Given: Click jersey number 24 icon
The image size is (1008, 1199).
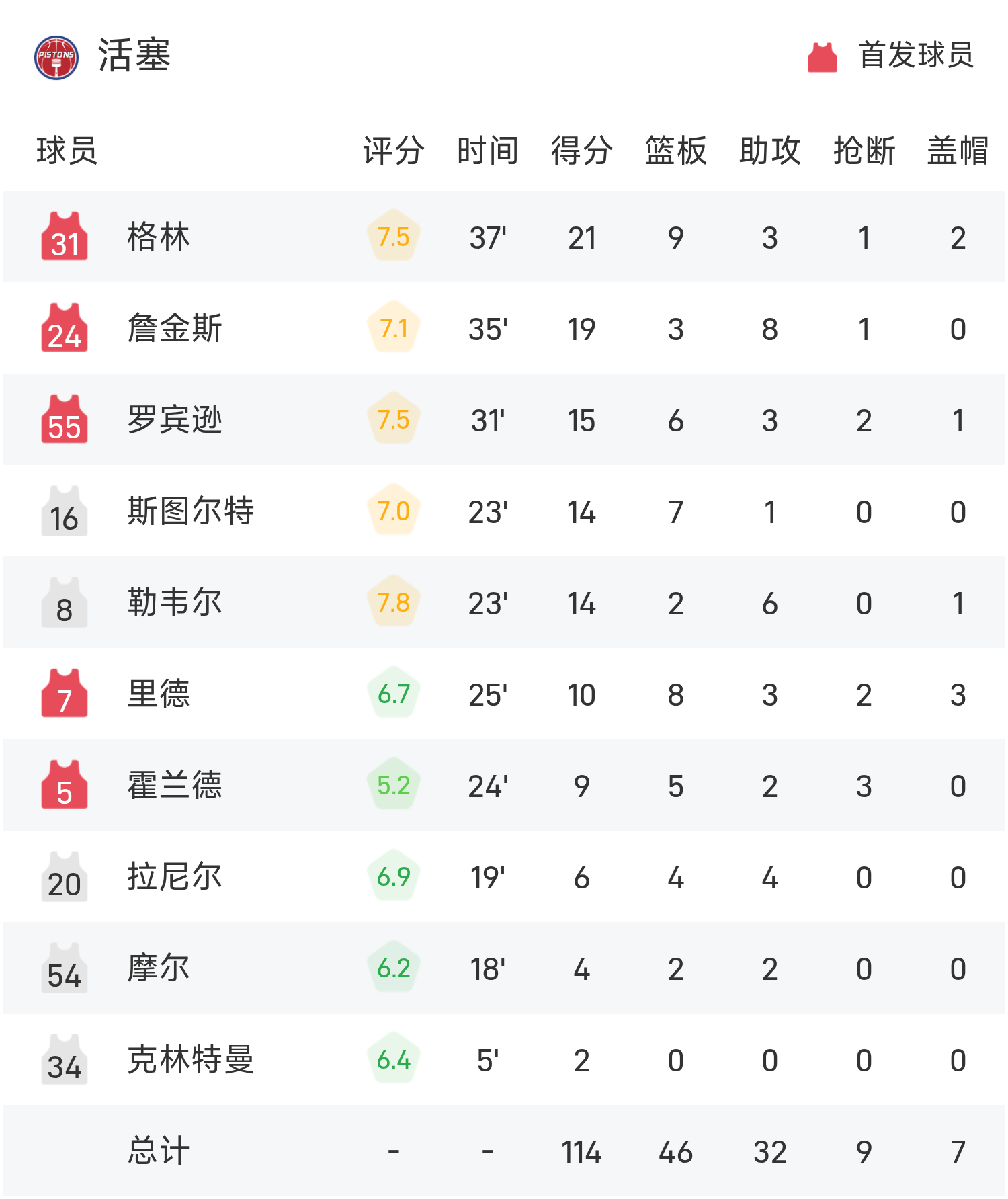Looking at the screenshot, I should point(65,329).
